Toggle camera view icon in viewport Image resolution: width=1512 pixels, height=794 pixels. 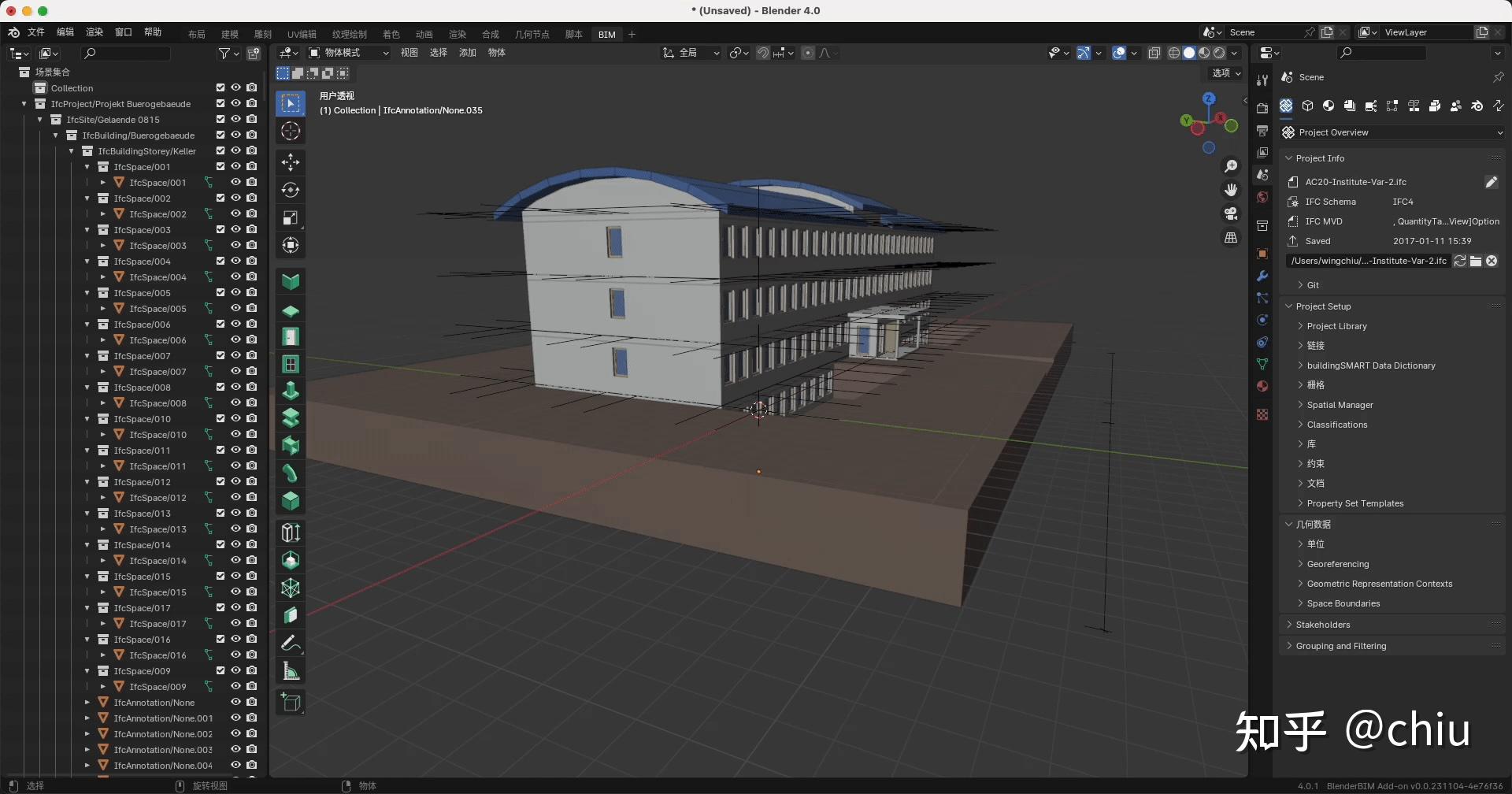pos(1230,213)
